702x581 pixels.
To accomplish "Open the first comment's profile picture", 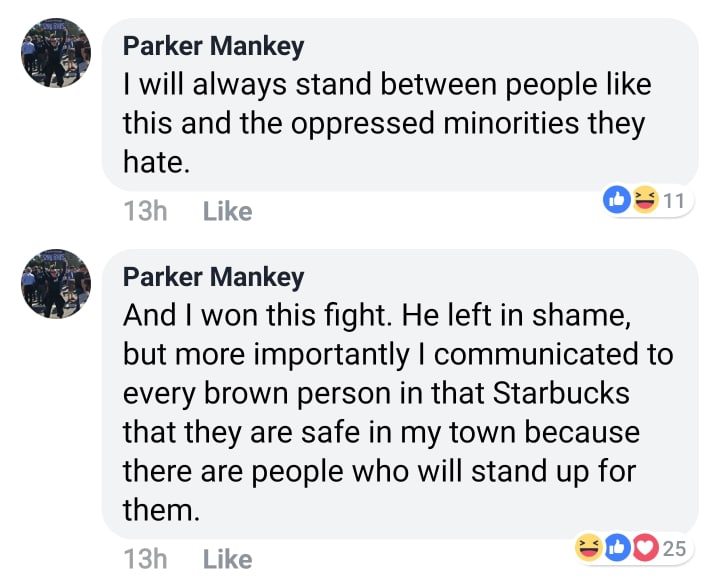I will click(56, 53).
